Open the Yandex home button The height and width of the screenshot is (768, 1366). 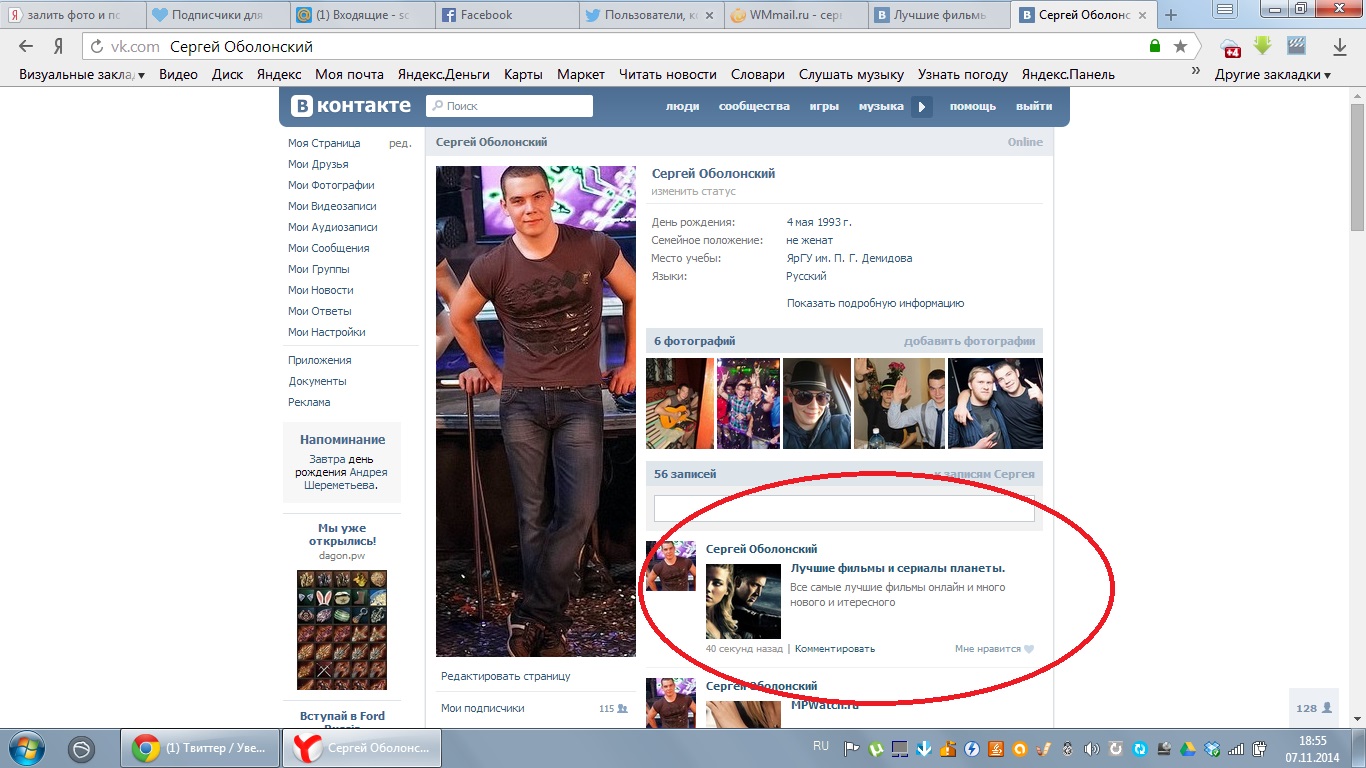point(59,46)
